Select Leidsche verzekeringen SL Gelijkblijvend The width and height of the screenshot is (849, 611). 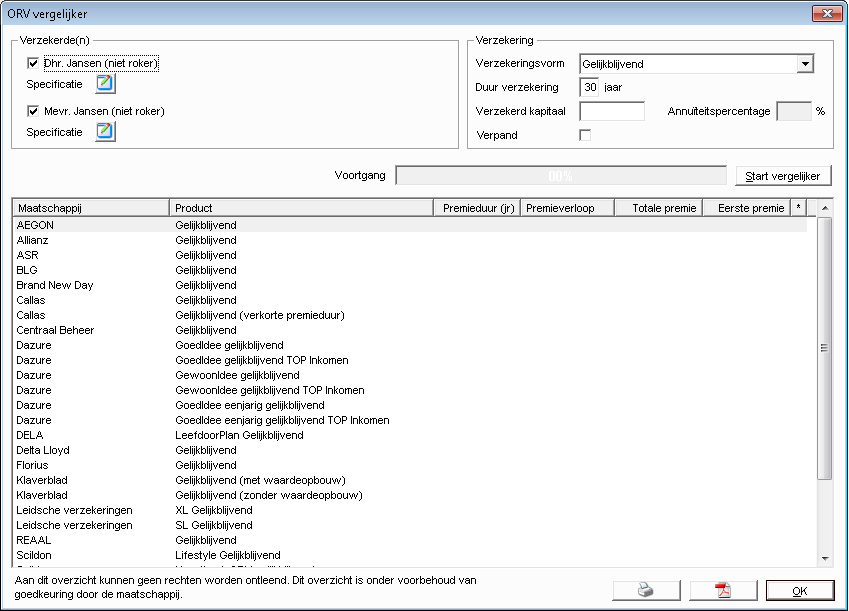click(x=410, y=525)
